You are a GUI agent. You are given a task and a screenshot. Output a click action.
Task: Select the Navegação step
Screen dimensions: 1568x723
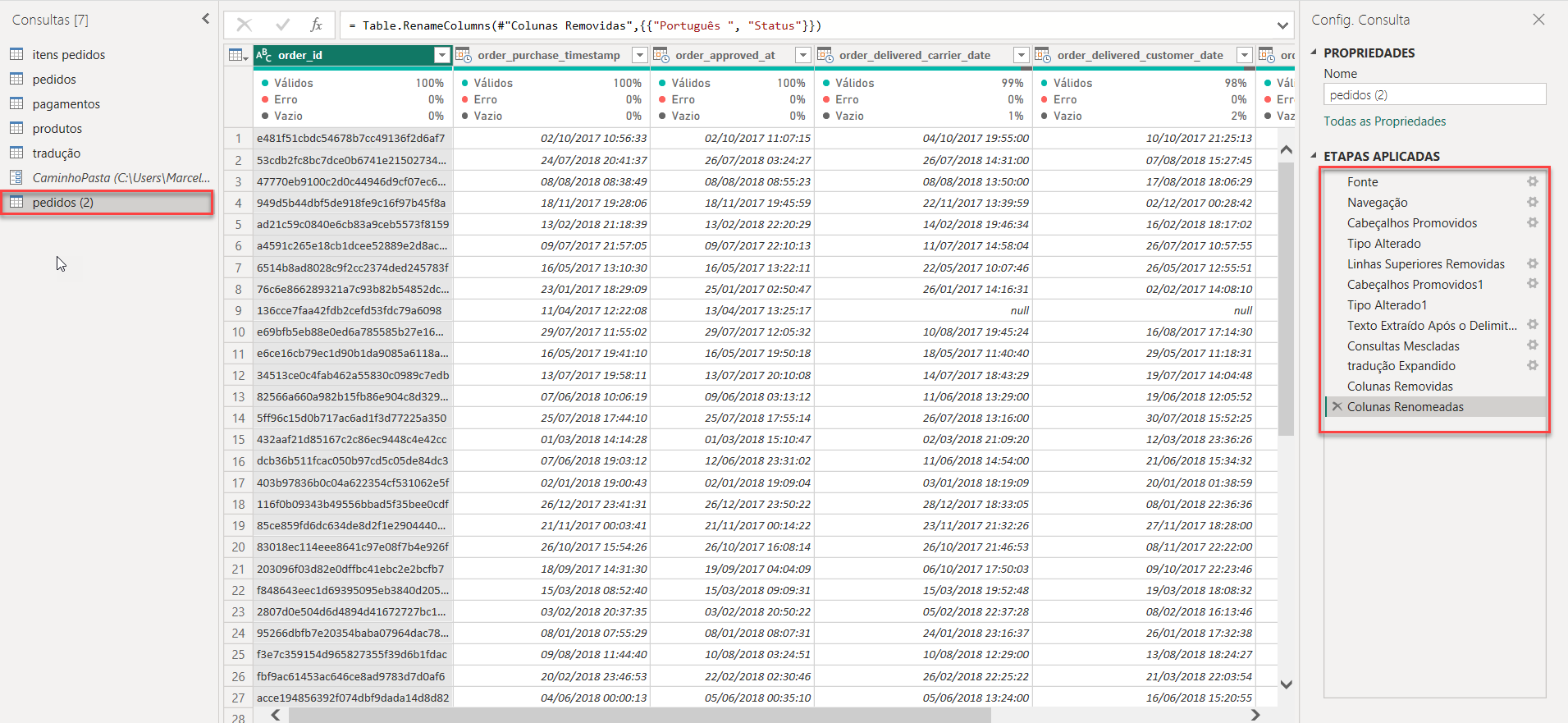1377,203
